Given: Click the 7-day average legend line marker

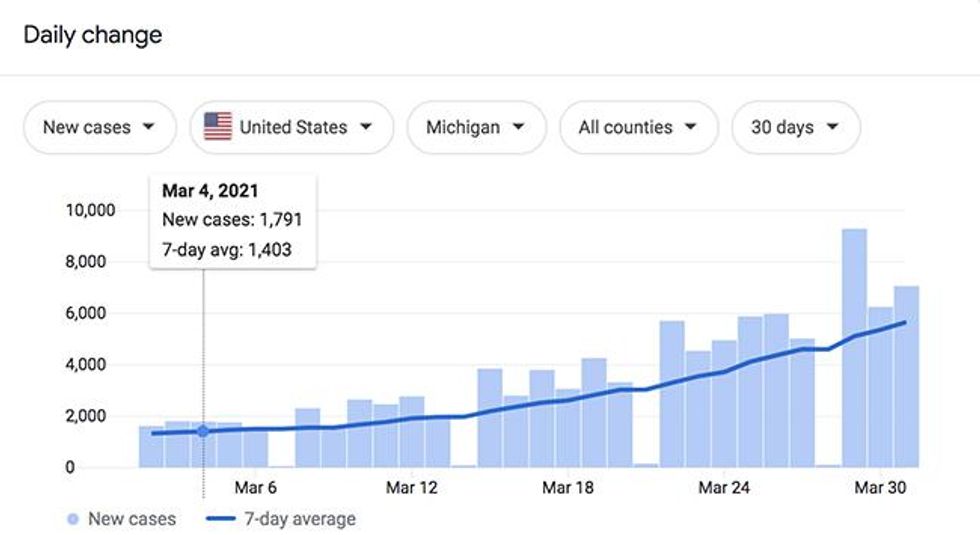Looking at the screenshot, I should 222,519.
